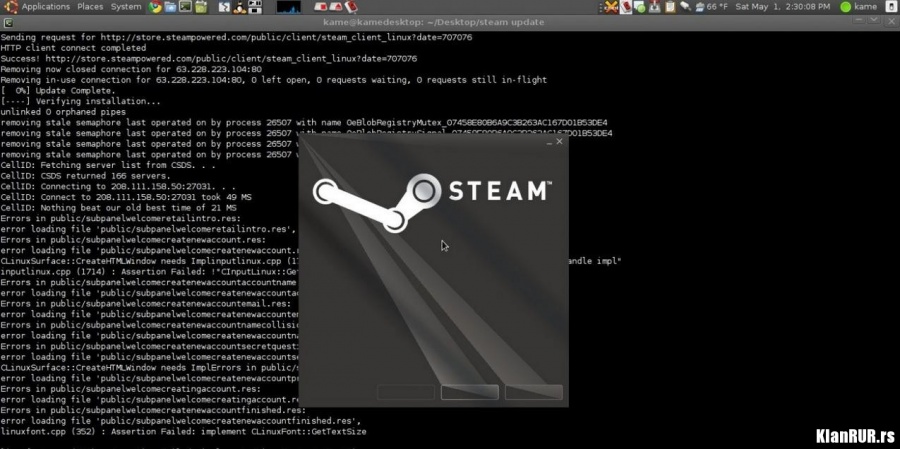
Task: Open the System menu
Action: [126, 7]
